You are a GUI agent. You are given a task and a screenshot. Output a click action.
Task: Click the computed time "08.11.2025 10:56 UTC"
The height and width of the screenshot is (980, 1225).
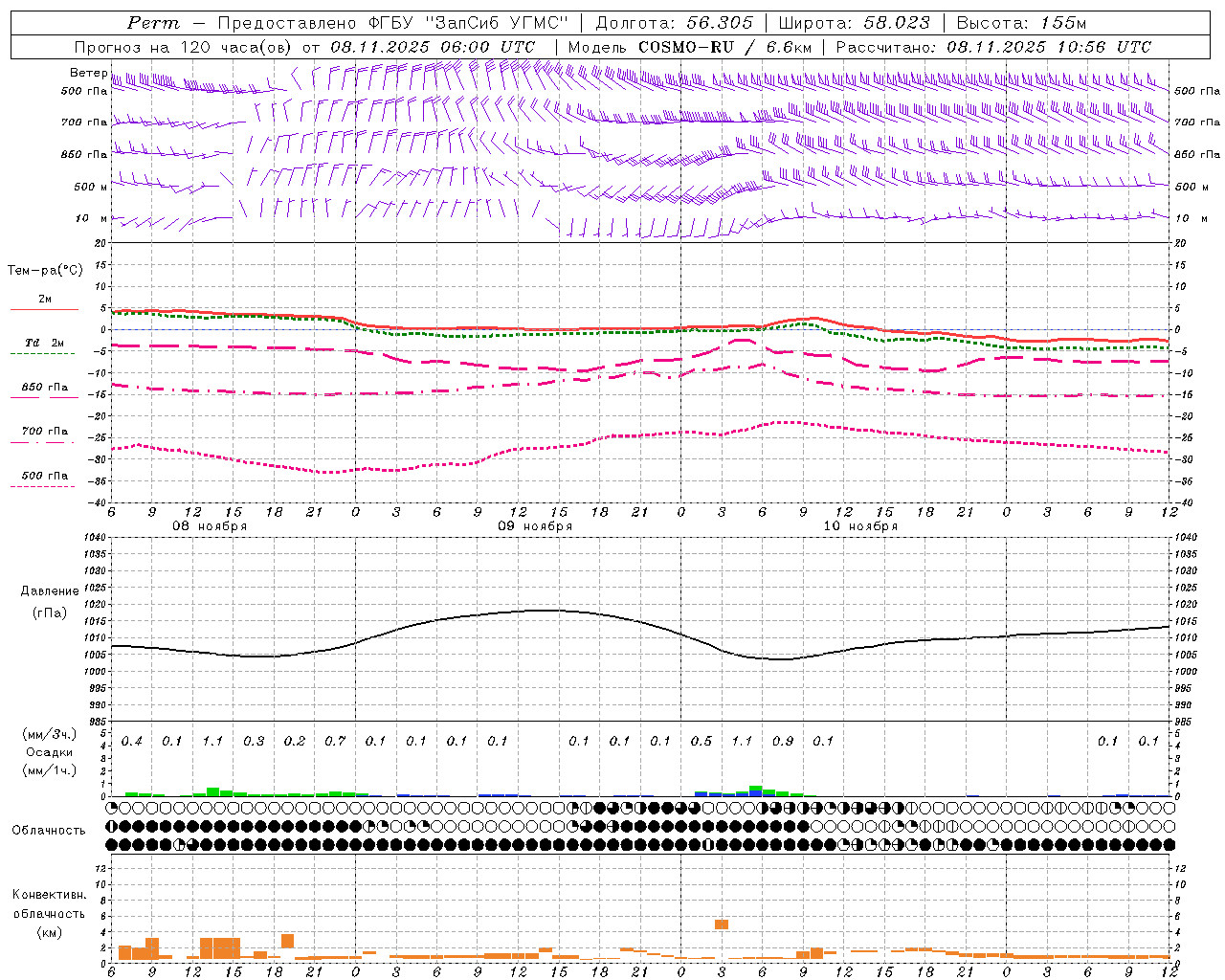pyautogui.click(x=1049, y=47)
